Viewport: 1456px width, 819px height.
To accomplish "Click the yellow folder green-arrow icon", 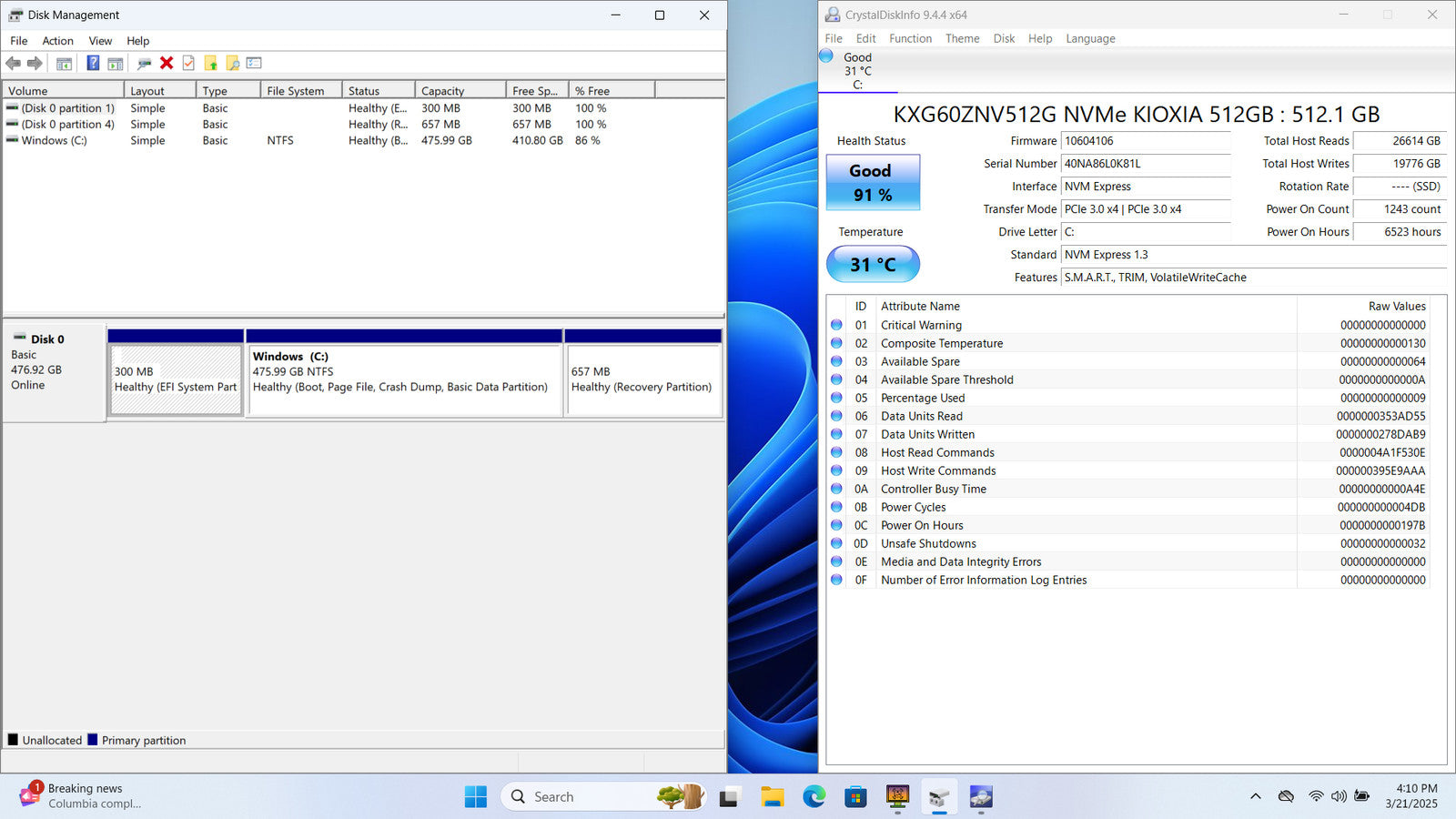I will [x=211, y=63].
